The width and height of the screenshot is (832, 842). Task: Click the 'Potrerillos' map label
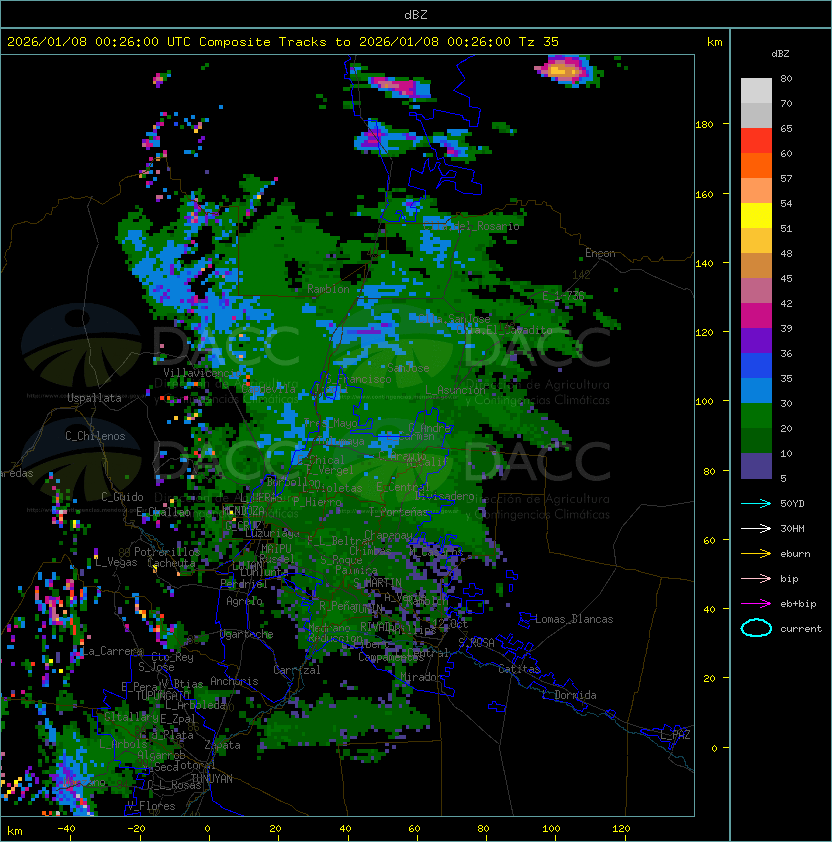point(167,551)
